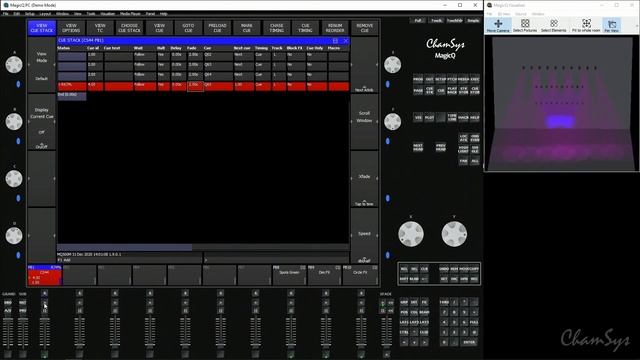
Task: Choose Select Fixtures tool in Visualiser
Action: [525, 25]
